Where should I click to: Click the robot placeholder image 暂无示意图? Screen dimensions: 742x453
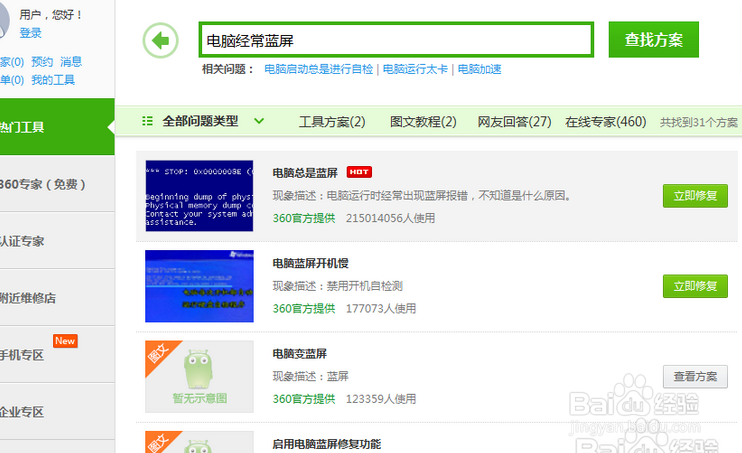tap(199, 376)
